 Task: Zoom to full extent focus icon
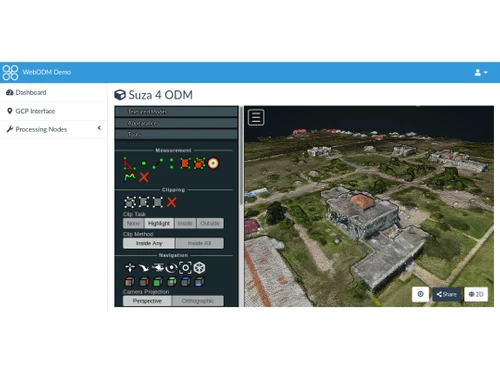pyautogui.click(x=185, y=268)
